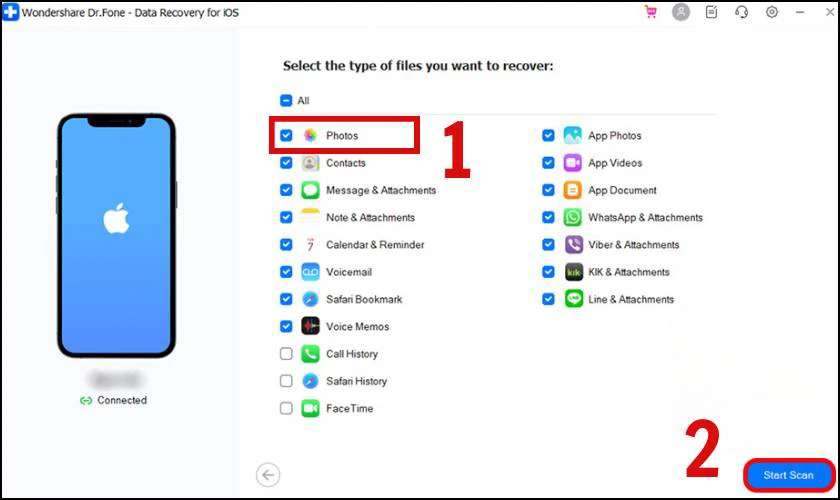Click the App Videos icon
This screenshot has width=840, height=500.
pyautogui.click(x=573, y=163)
